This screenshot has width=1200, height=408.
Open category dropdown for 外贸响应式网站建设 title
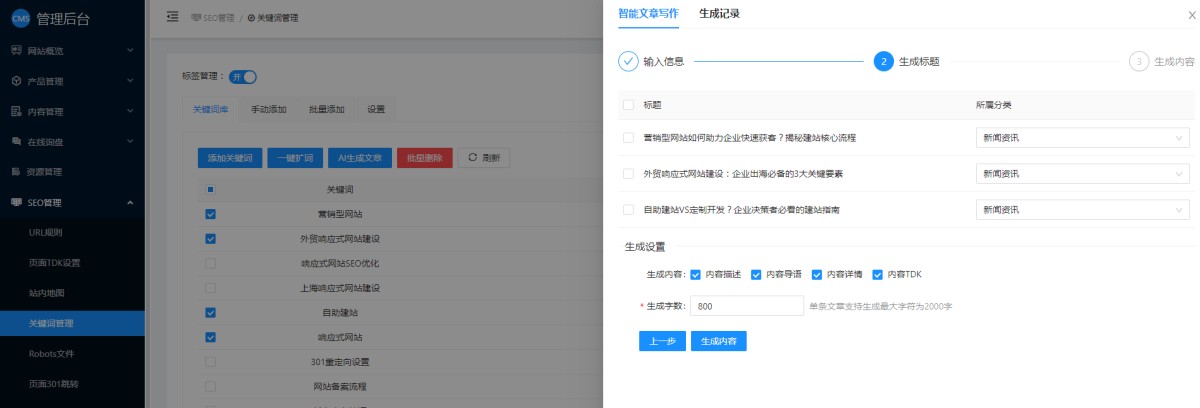point(1082,174)
